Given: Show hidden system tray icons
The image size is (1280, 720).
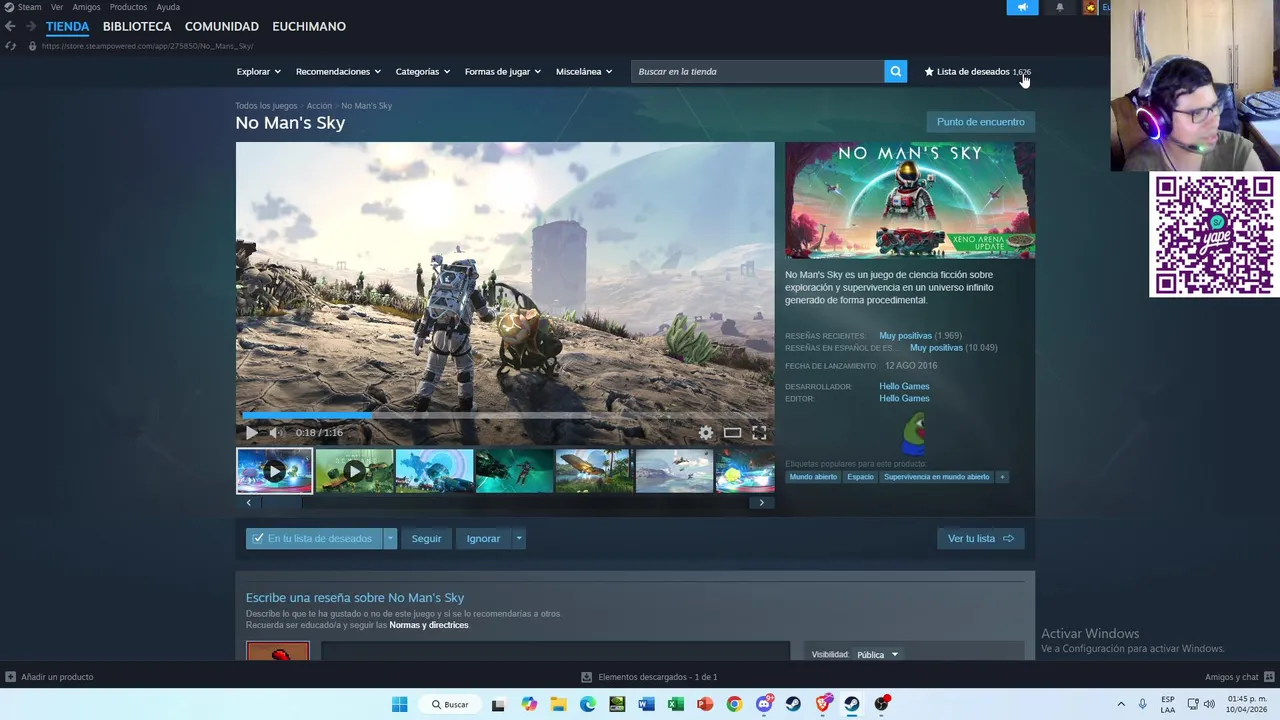Looking at the screenshot, I should [x=1121, y=704].
